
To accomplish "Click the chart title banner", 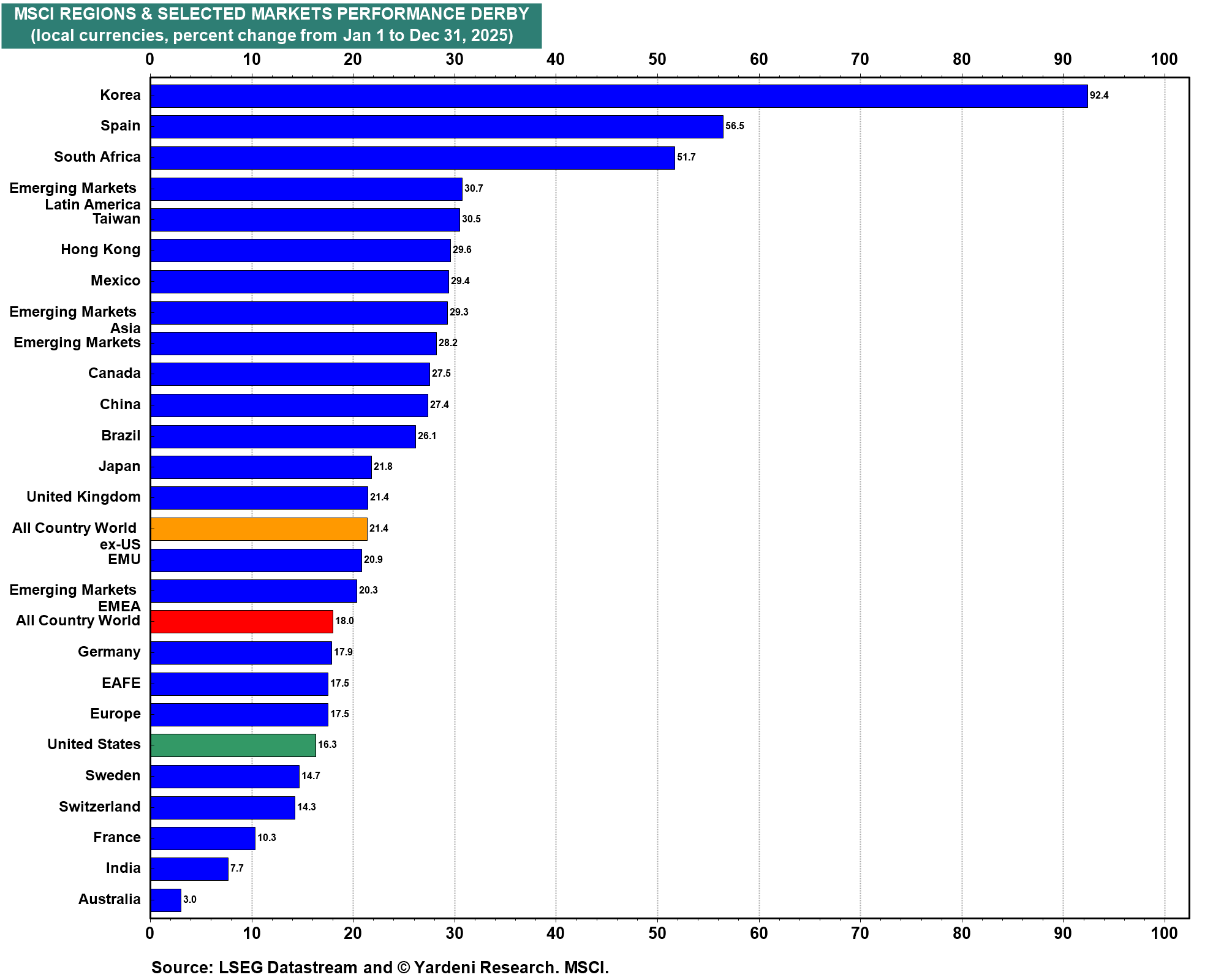I will 271,25.
